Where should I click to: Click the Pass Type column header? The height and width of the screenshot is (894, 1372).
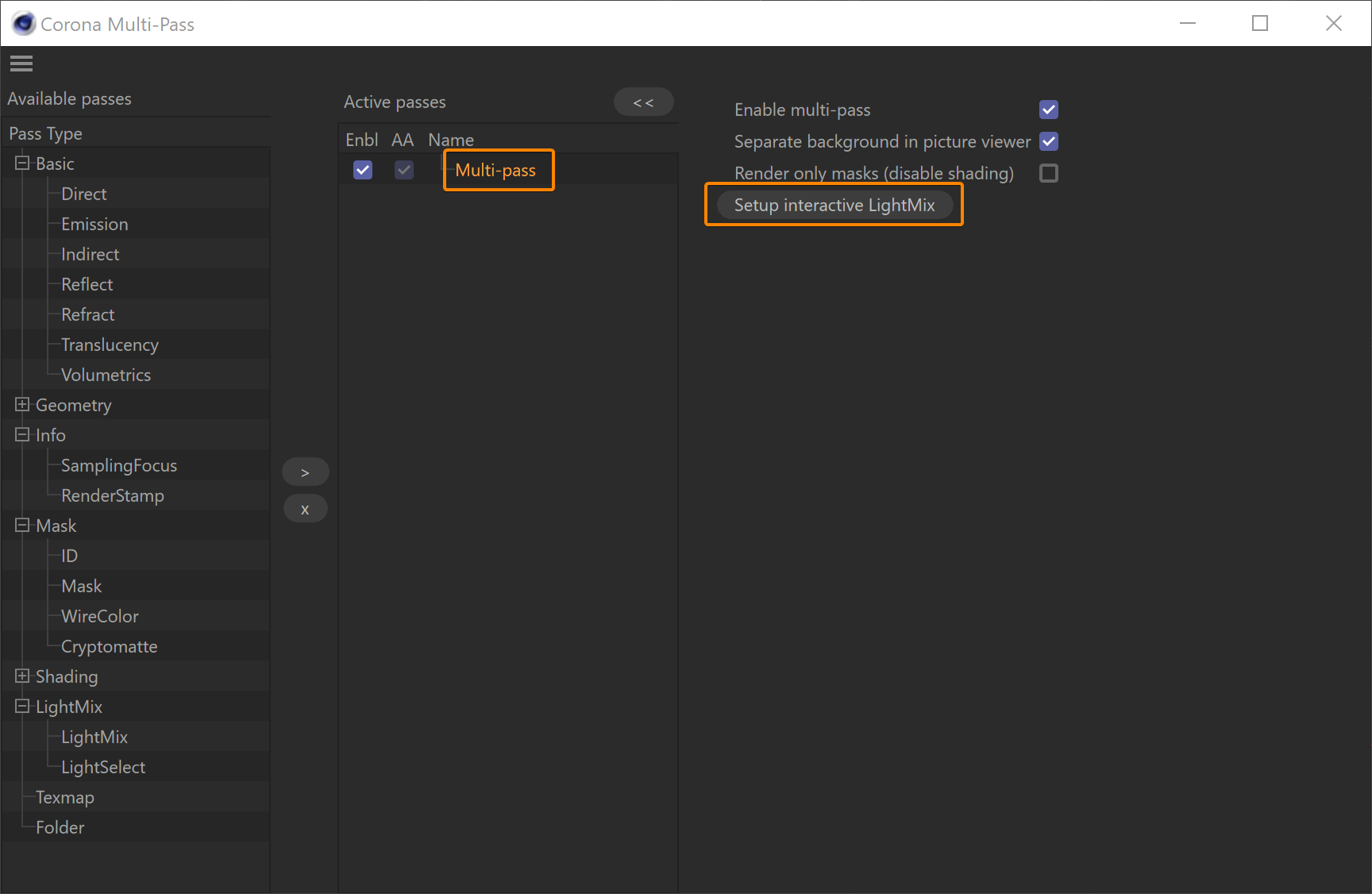45,133
